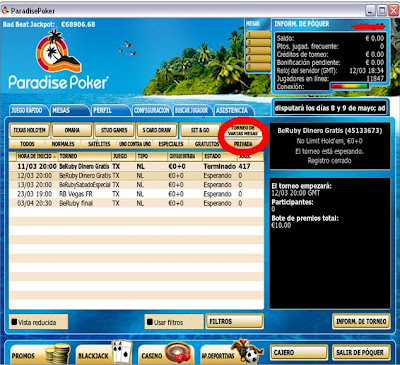Viewport: 400px width, 365px height.
Task: Select the 12/03 20:00 BeRuby Dinero Gratis row
Action: (136, 176)
